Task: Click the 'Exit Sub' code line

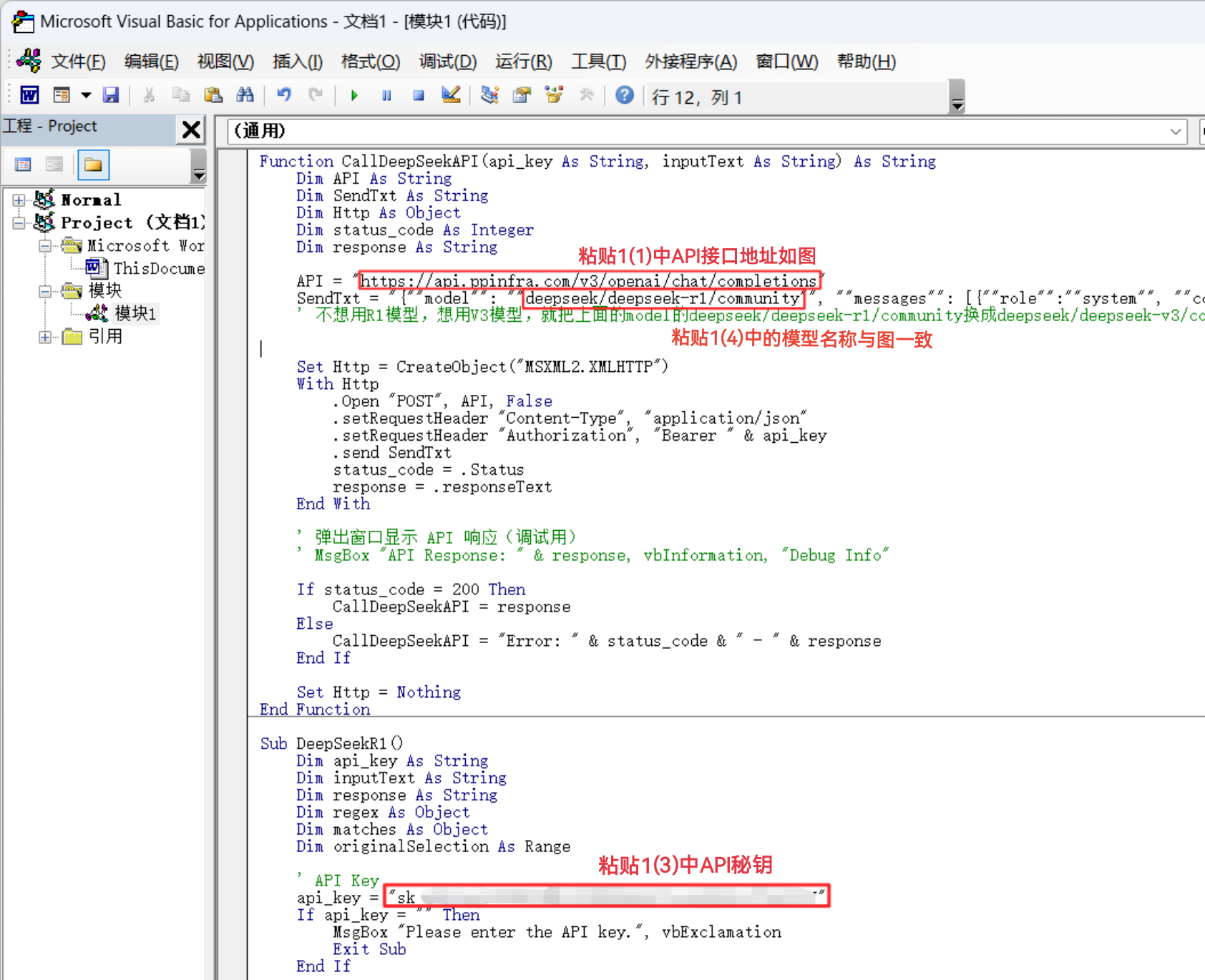Action: tap(369, 949)
